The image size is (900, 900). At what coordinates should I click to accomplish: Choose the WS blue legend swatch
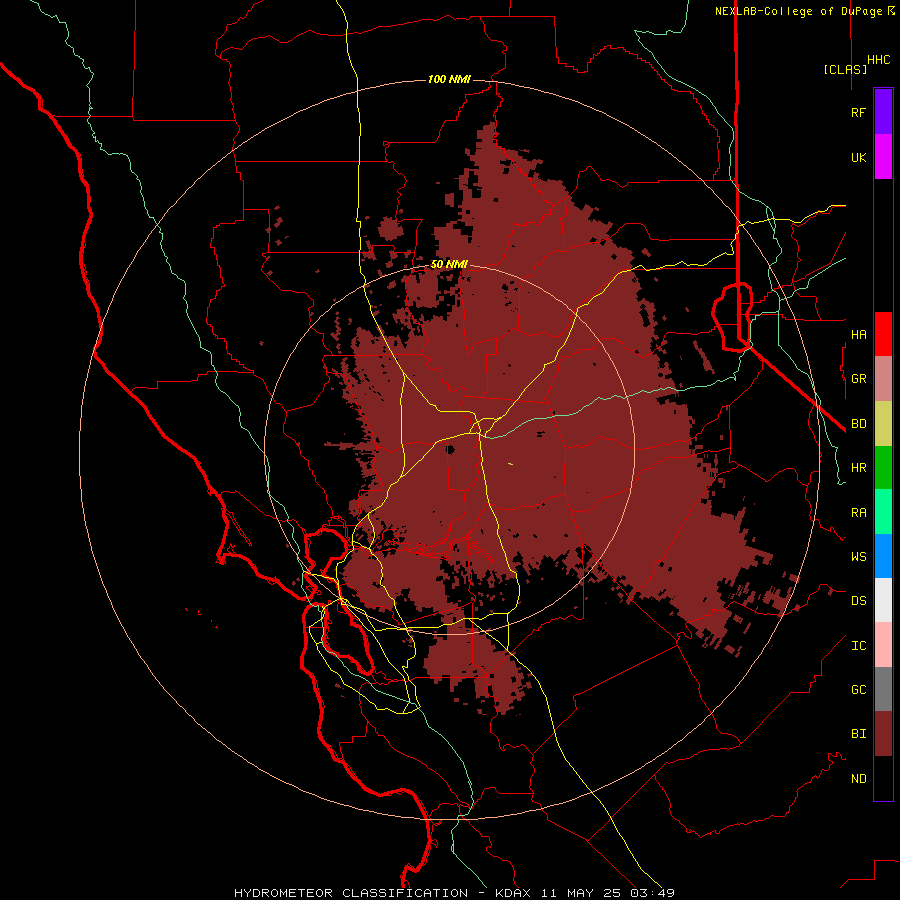tap(883, 556)
